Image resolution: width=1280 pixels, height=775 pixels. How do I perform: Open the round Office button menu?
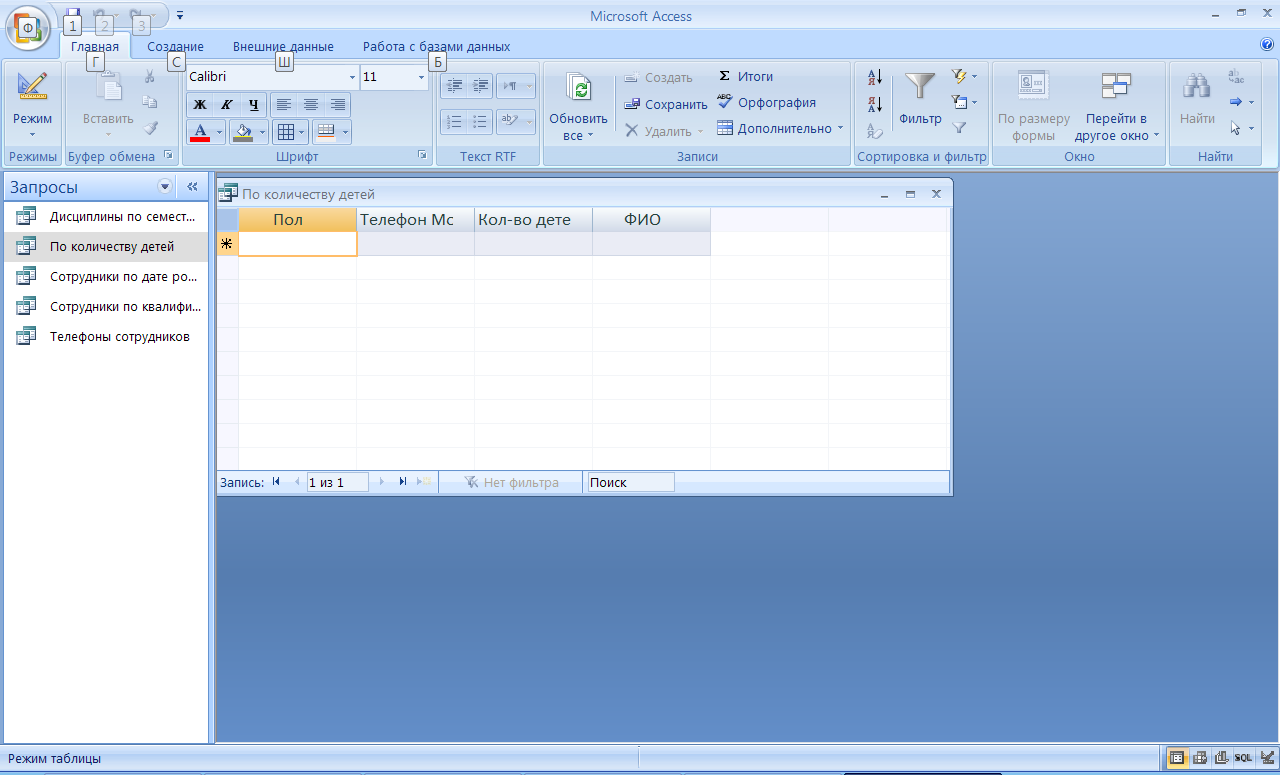28,27
